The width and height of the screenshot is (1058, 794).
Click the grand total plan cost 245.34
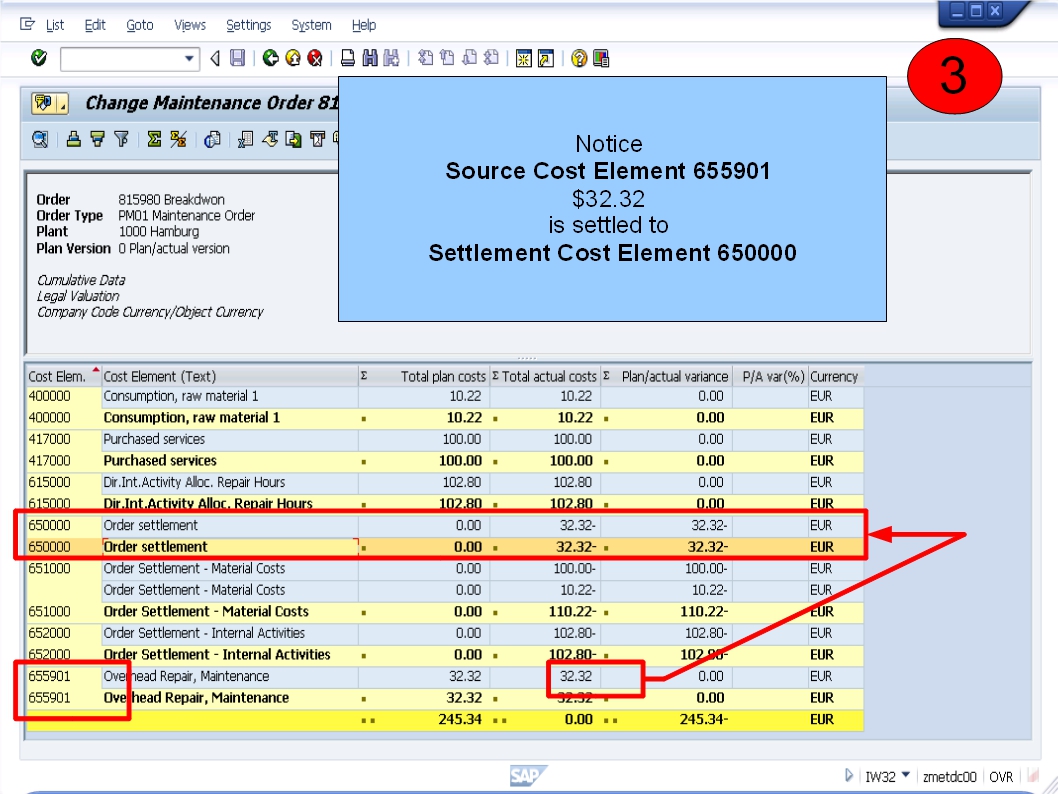click(460, 719)
